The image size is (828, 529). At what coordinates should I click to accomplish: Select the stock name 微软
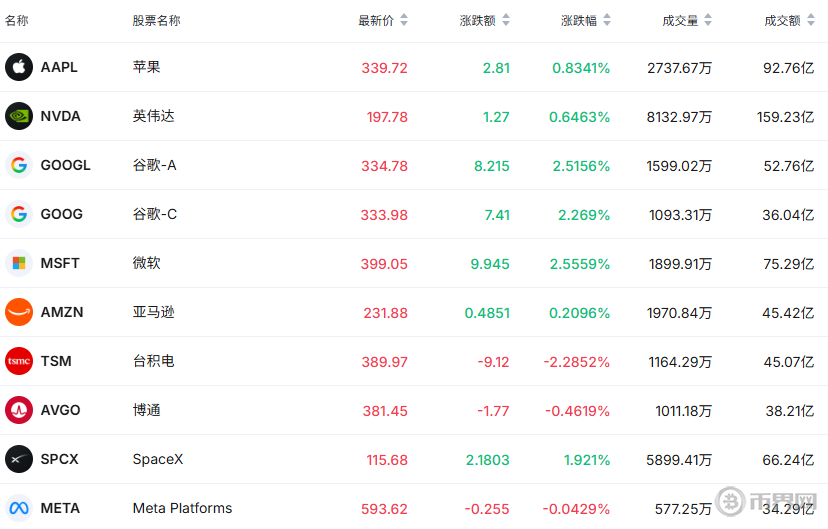(146, 263)
